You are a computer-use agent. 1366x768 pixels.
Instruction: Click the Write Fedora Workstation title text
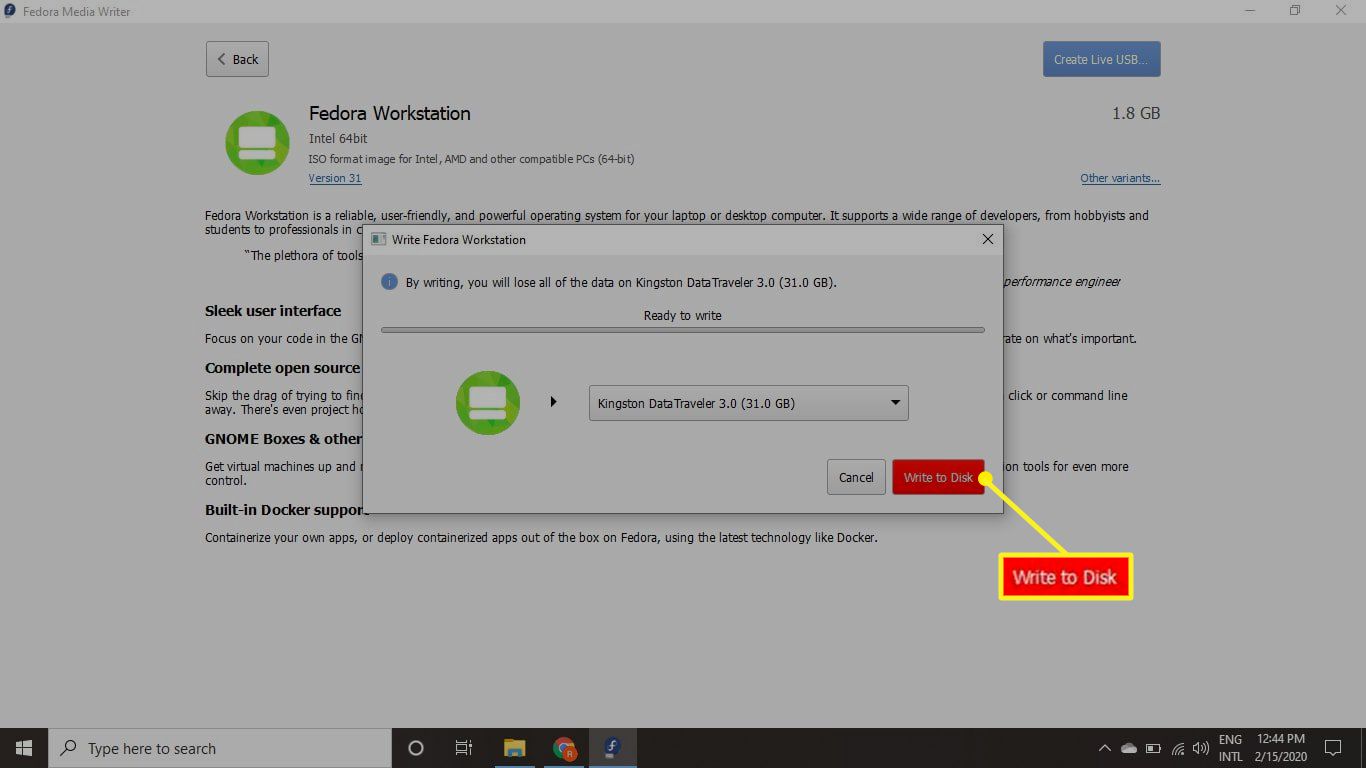tap(459, 239)
